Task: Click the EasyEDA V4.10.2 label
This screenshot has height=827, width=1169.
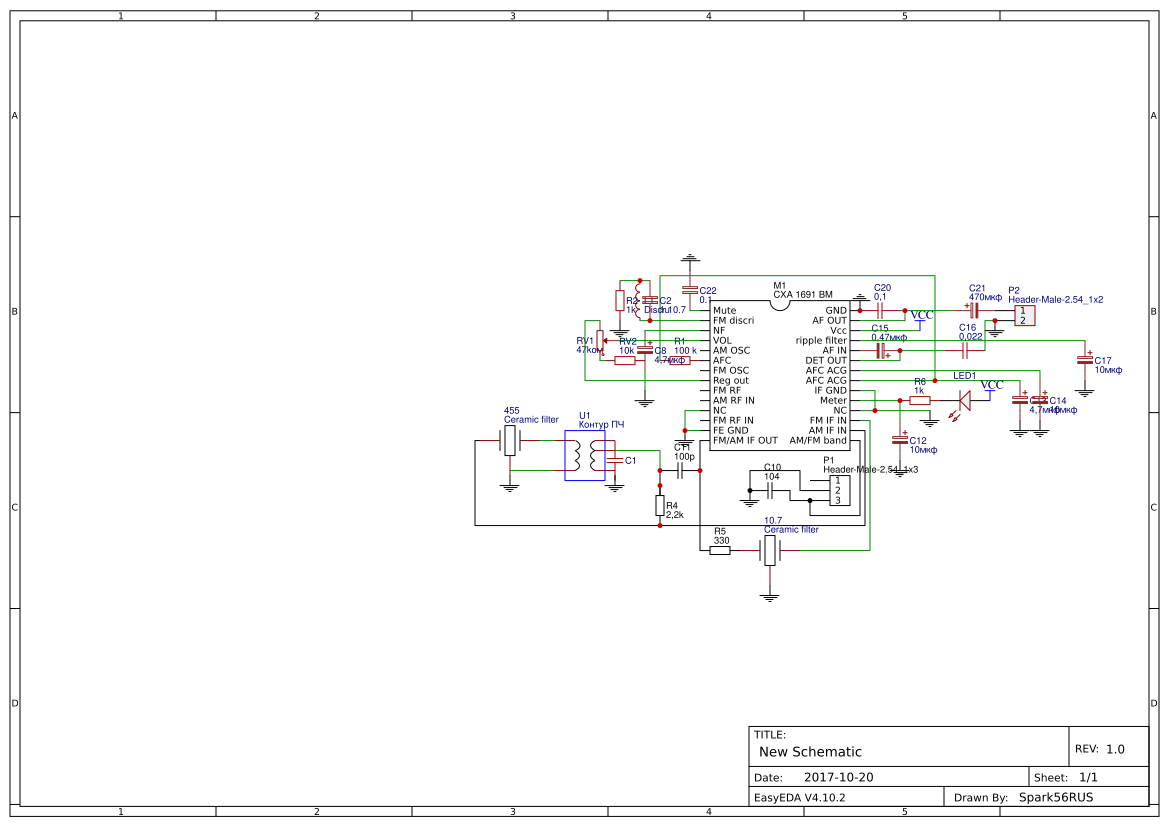Action: click(x=802, y=797)
